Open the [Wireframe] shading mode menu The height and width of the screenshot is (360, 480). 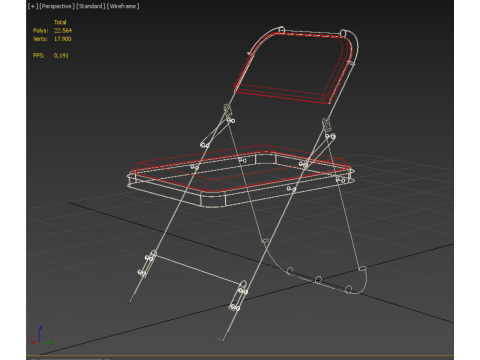pyautogui.click(x=123, y=6)
